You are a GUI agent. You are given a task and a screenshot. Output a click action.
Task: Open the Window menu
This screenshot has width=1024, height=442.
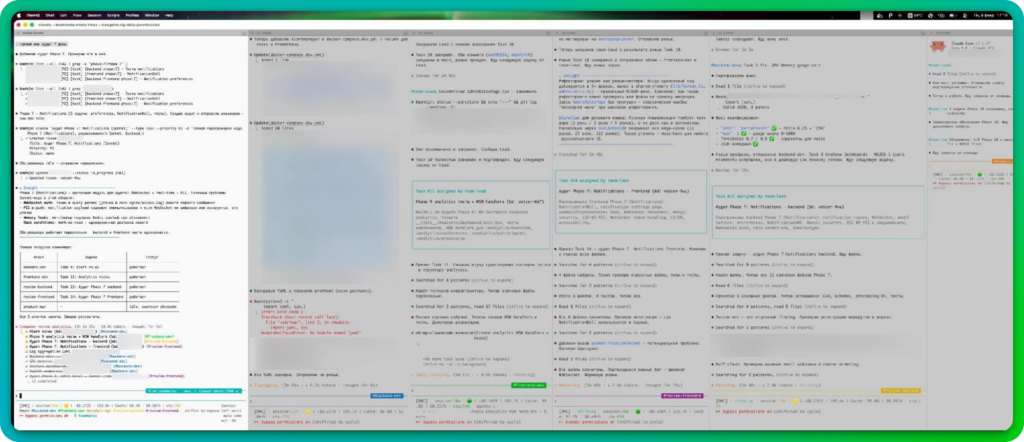pyautogui.click(x=152, y=15)
